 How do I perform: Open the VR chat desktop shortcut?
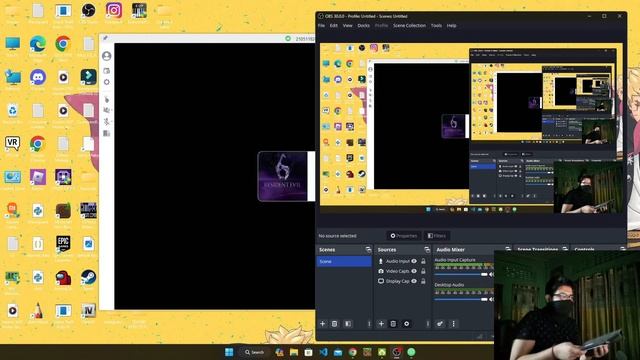click(12, 144)
